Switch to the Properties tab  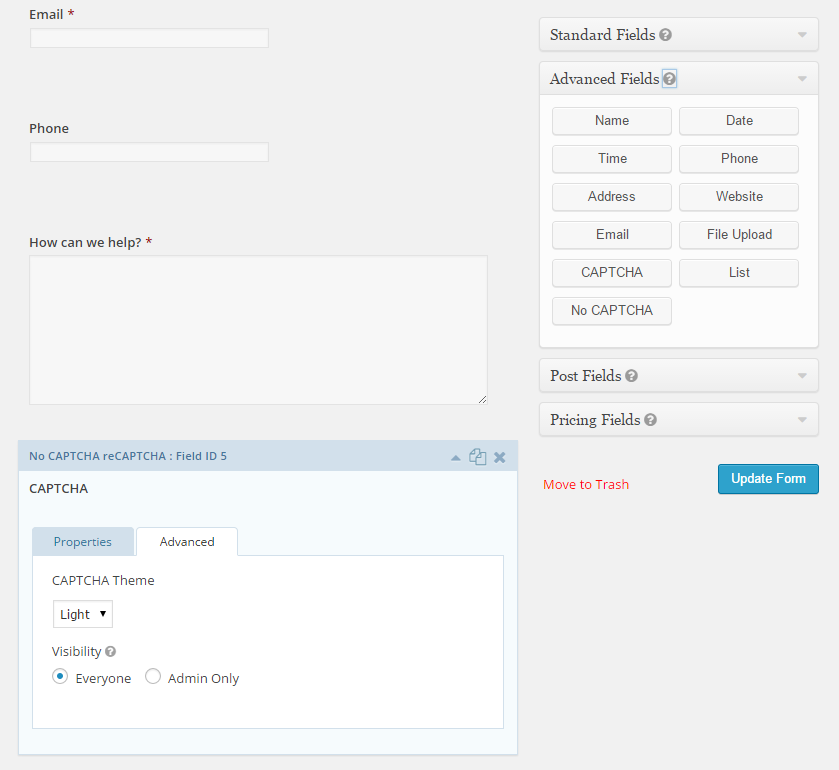click(x=83, y=542)
